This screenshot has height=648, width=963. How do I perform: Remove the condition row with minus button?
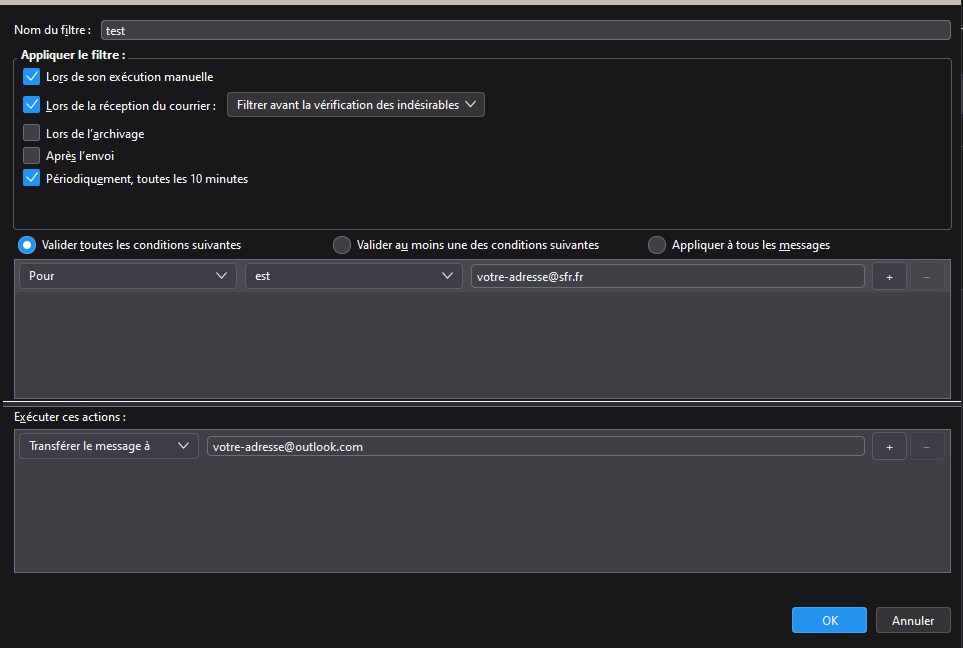coord(926,276)
